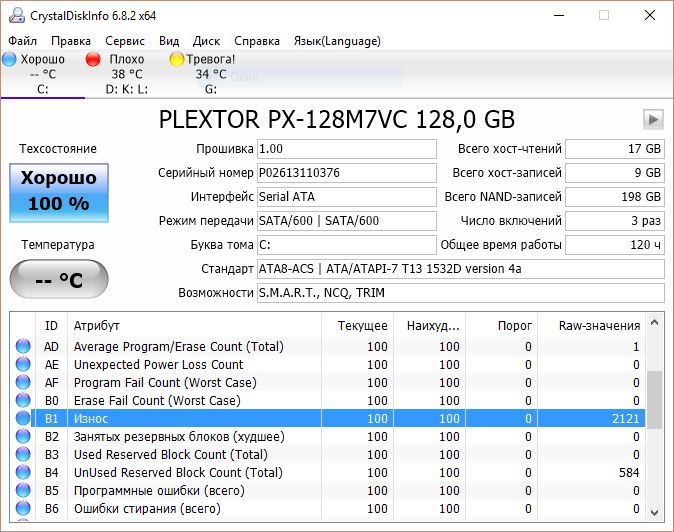Click the Интерфейс field Serial ATA
Screen dimensions: 674x532
347,197
